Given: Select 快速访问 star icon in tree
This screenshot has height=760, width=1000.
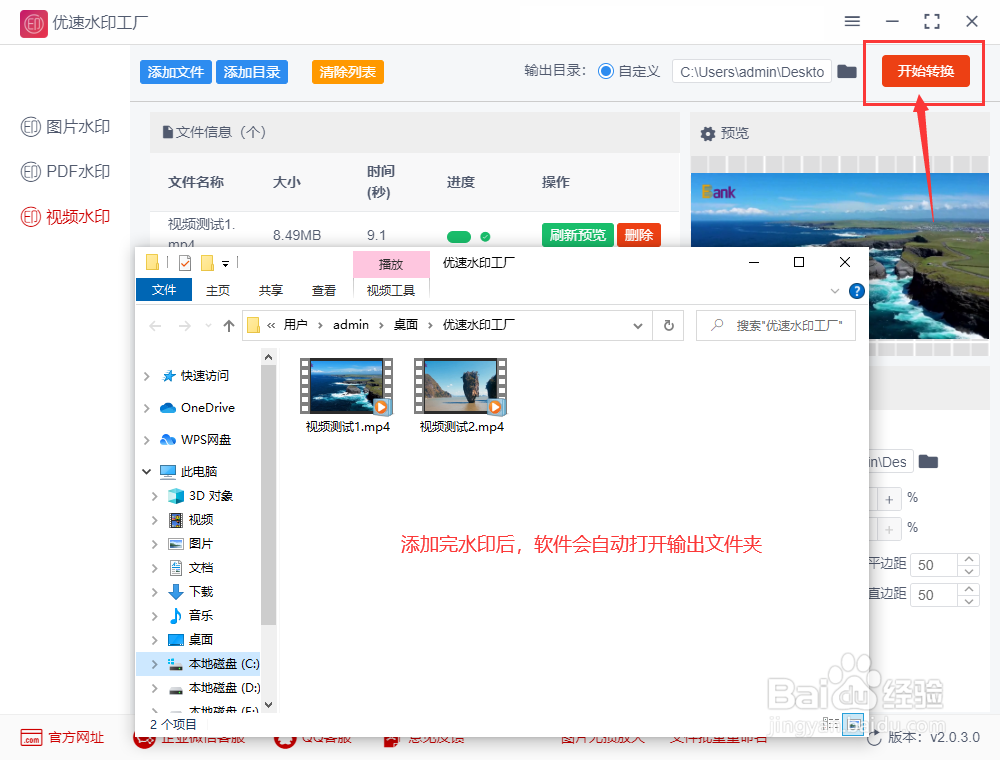Looking at the screenshot, I should click(x=168, y=376).
